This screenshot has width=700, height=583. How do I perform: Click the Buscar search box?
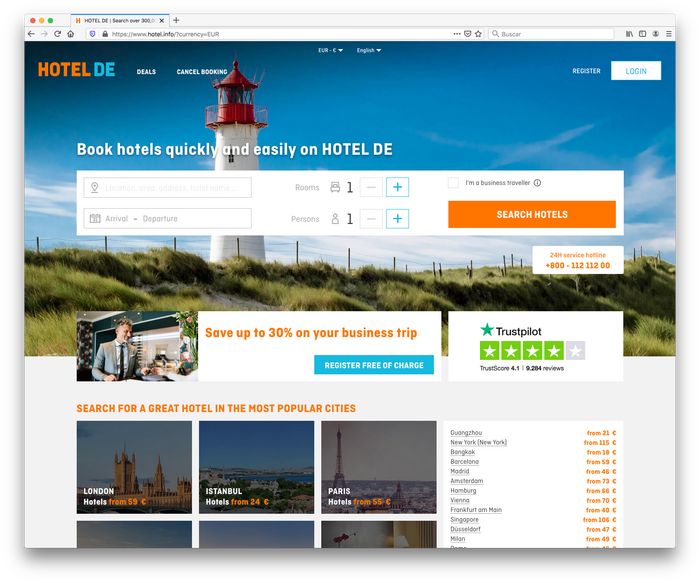(x=551, y=34)
